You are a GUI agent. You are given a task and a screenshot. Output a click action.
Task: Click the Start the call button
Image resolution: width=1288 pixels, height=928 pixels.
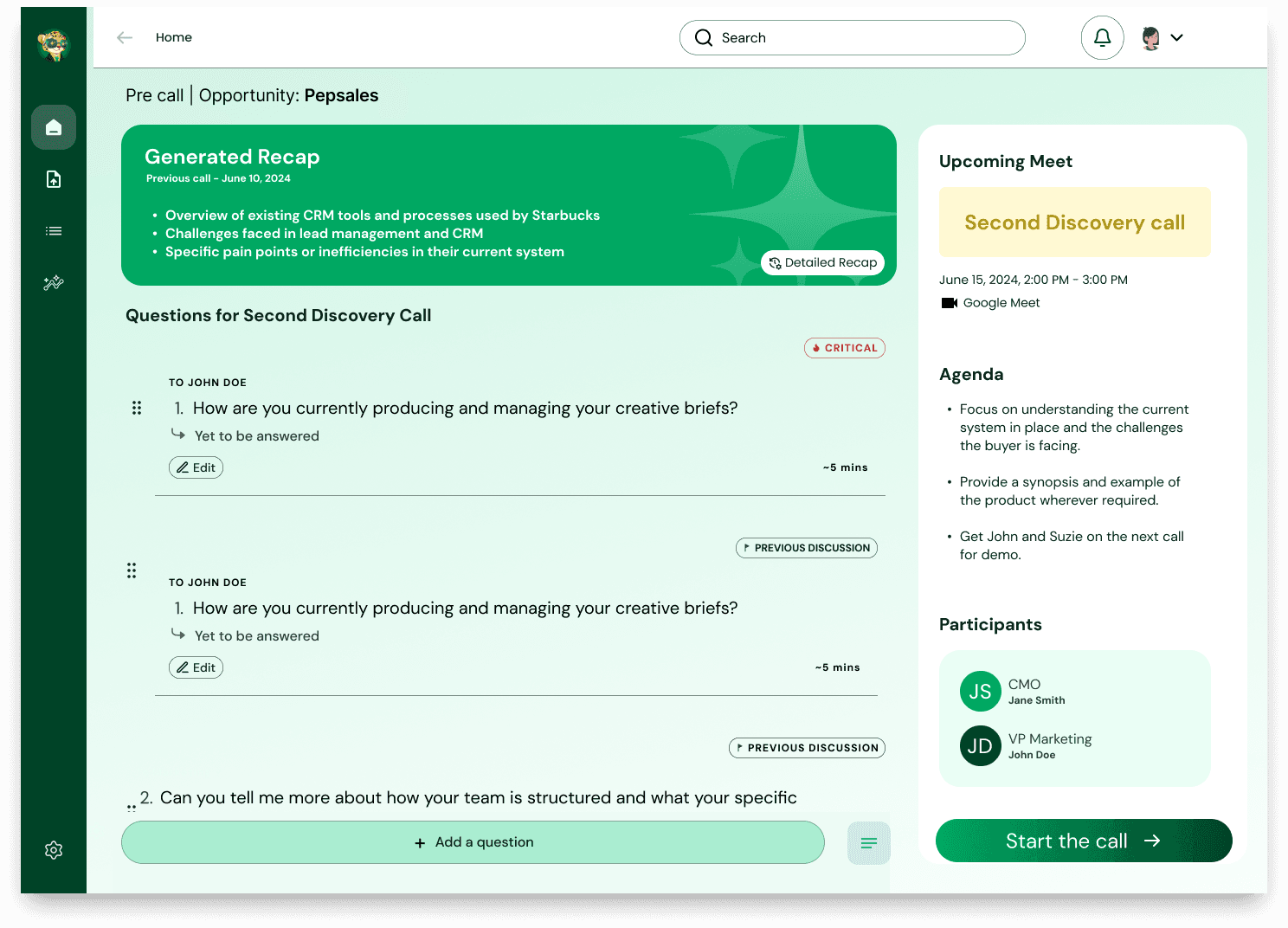[1084, 841]
